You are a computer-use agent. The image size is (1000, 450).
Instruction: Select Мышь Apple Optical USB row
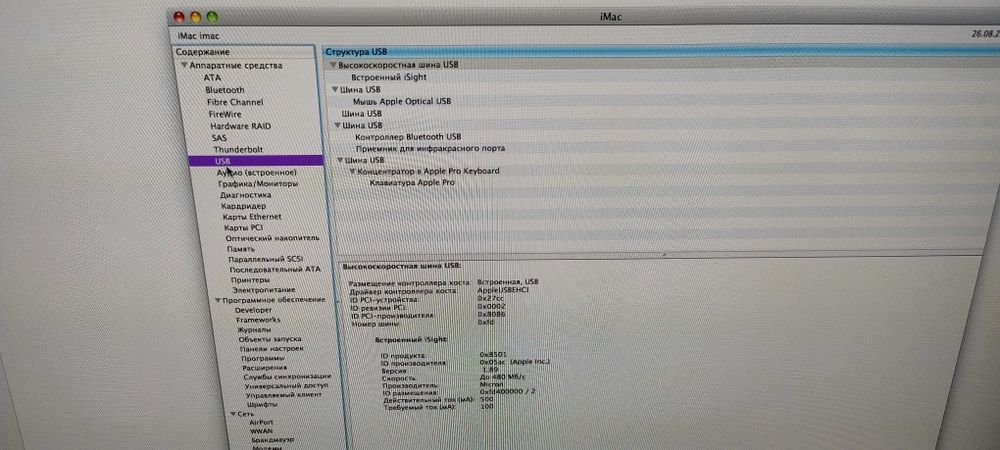click(402, 101)
